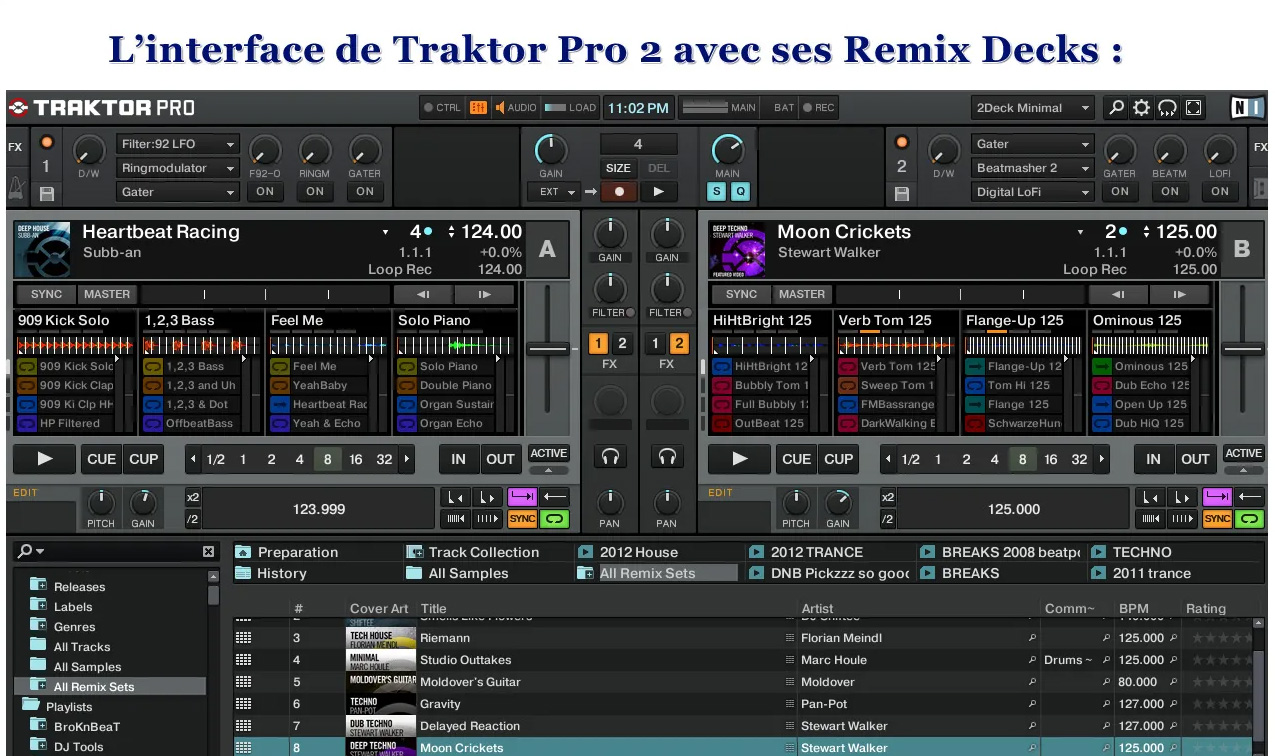1275x756 pixels.
Task: Open Ringmodulator effect dropdown
Action: click(178, 168)
